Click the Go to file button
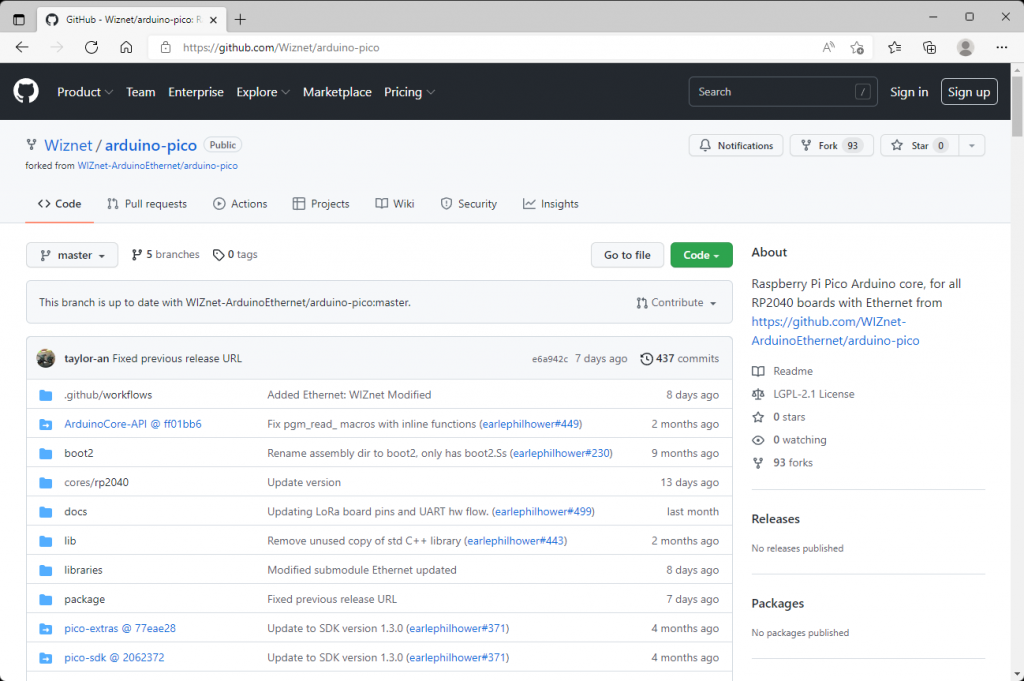The height and width of the screenshot is (681, 1024). coord(627,255)
